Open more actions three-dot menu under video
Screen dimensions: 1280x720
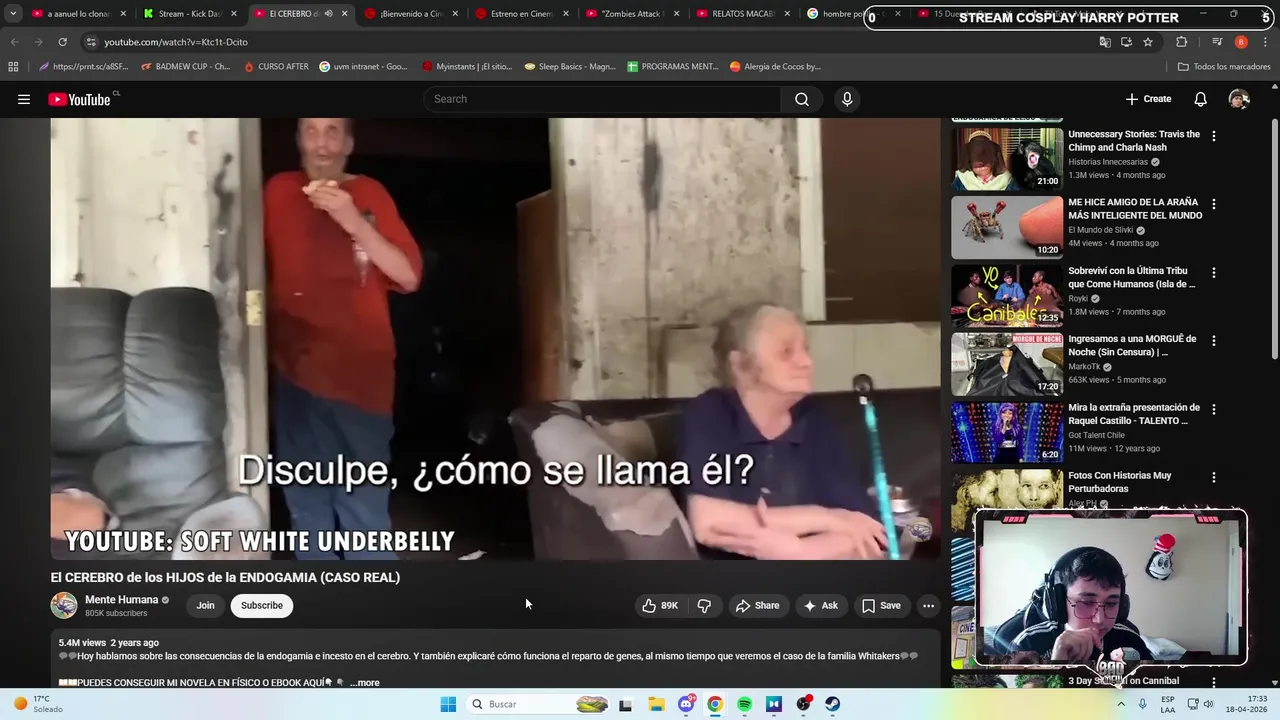pos(928,605)
